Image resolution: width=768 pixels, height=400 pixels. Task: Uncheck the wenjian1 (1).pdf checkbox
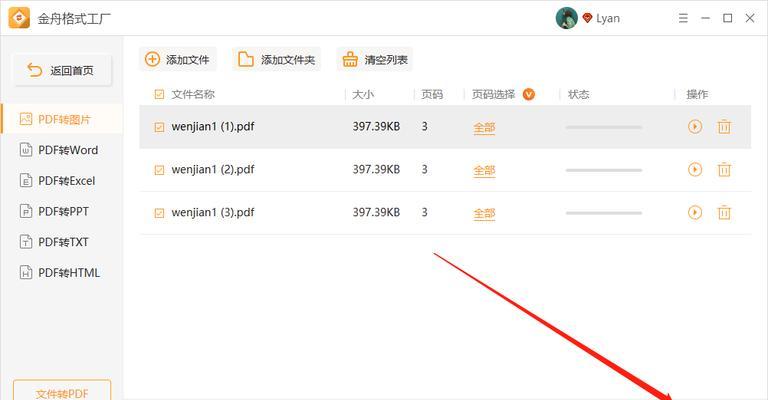pos(159,127)
